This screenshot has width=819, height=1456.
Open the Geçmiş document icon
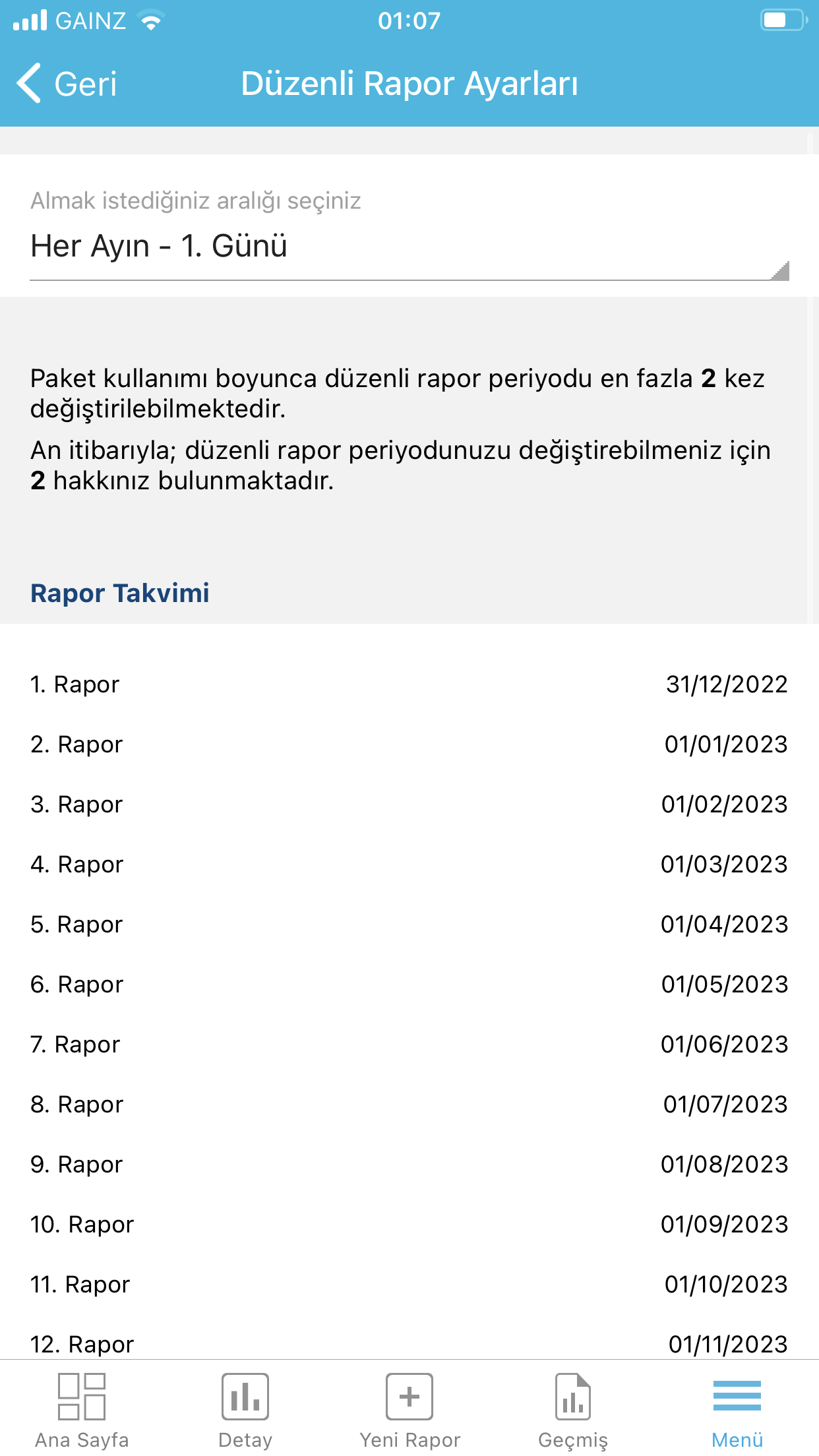[x=573, y=1396]
